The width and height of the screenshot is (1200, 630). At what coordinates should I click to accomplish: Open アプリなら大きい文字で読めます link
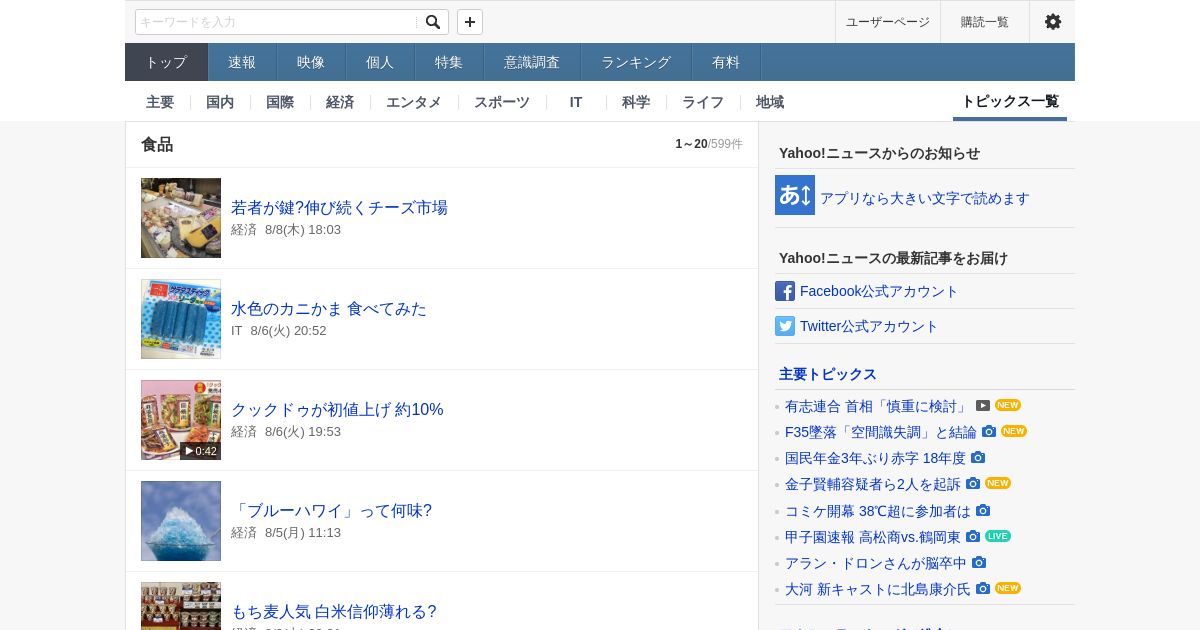(x=925, y=198)
